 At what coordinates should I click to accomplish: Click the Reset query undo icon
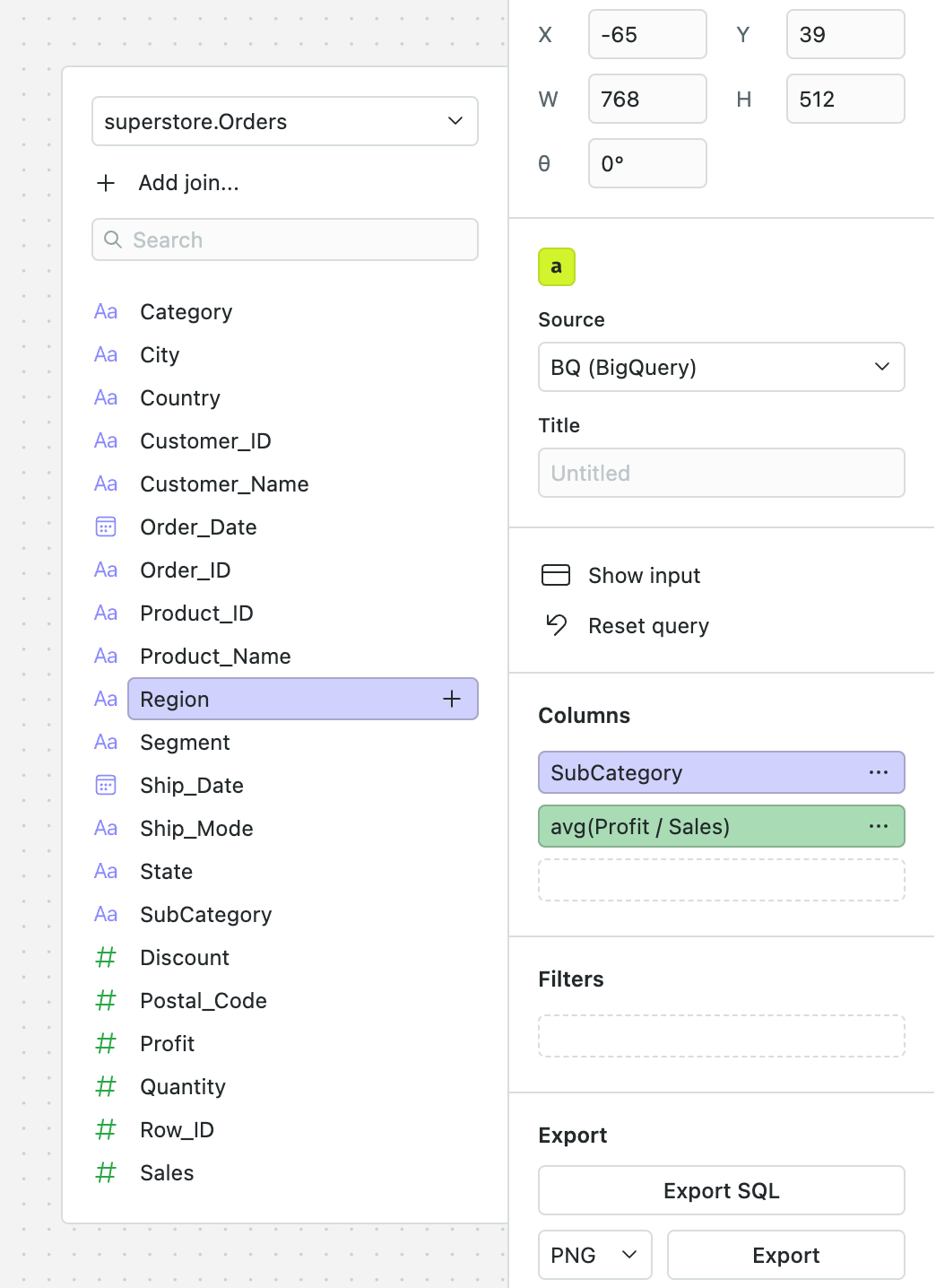click(x=556, y=625)
